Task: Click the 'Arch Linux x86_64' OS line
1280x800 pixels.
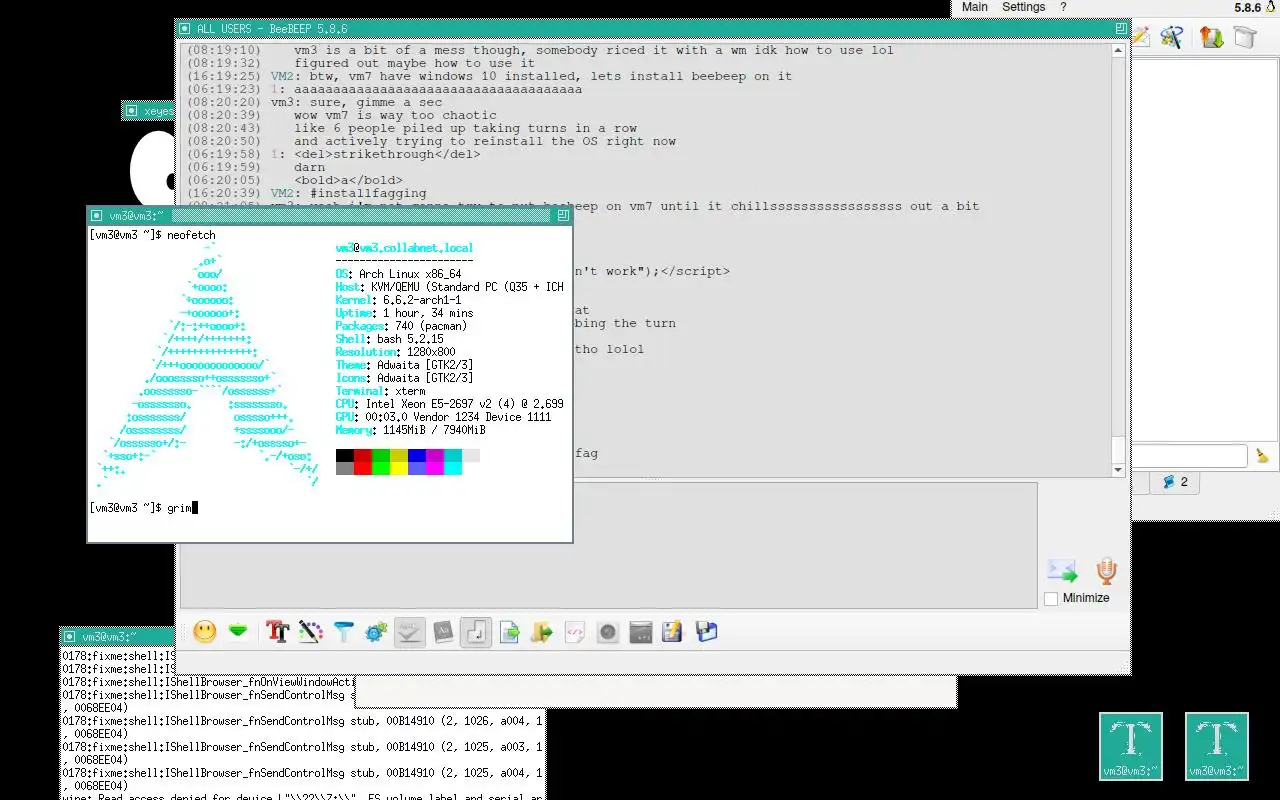Action: pos(410,274)
